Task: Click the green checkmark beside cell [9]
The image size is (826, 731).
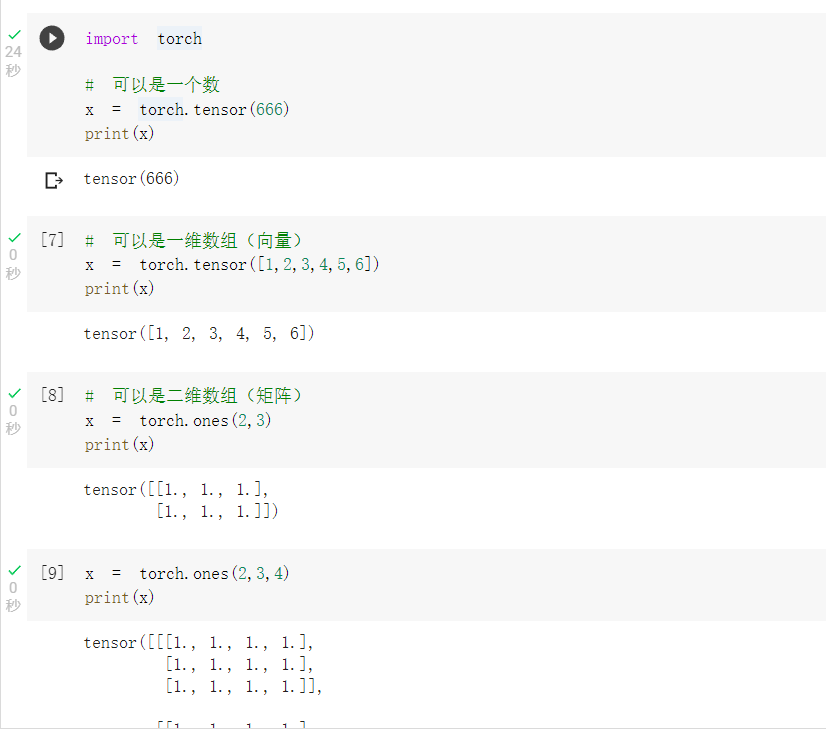Action: pyautogui.click(x=14, y=571)
